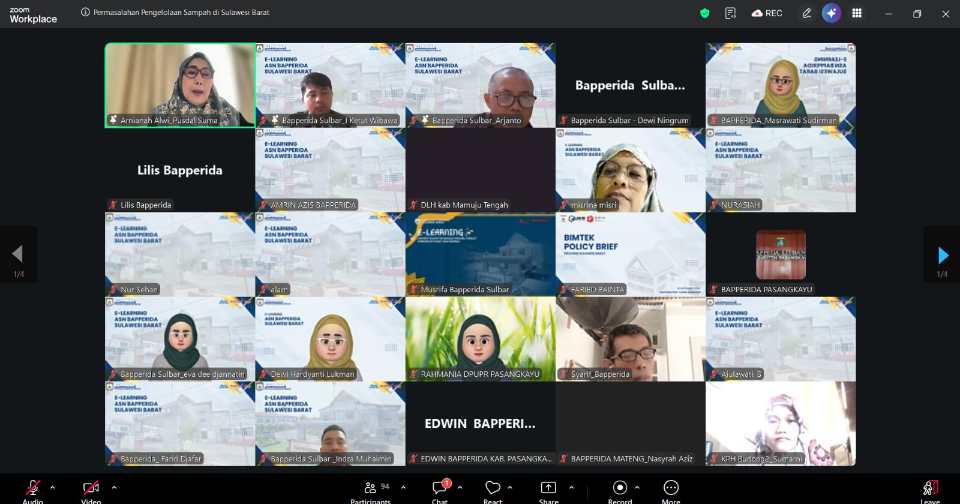Open the AI Companion sparkle icon
The height and width of the screenshot is (504, 960).
831,13
